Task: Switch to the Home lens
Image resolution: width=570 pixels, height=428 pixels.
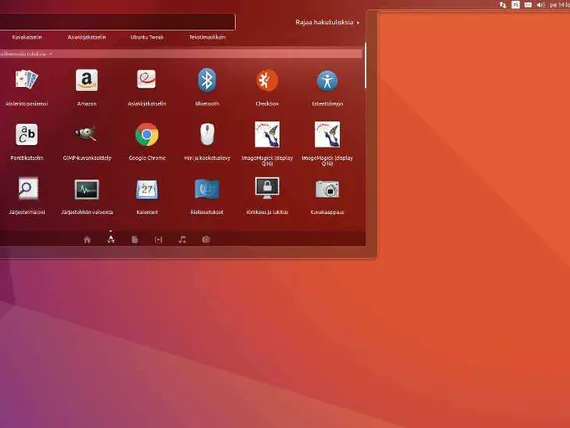Action: click(87, 239)
